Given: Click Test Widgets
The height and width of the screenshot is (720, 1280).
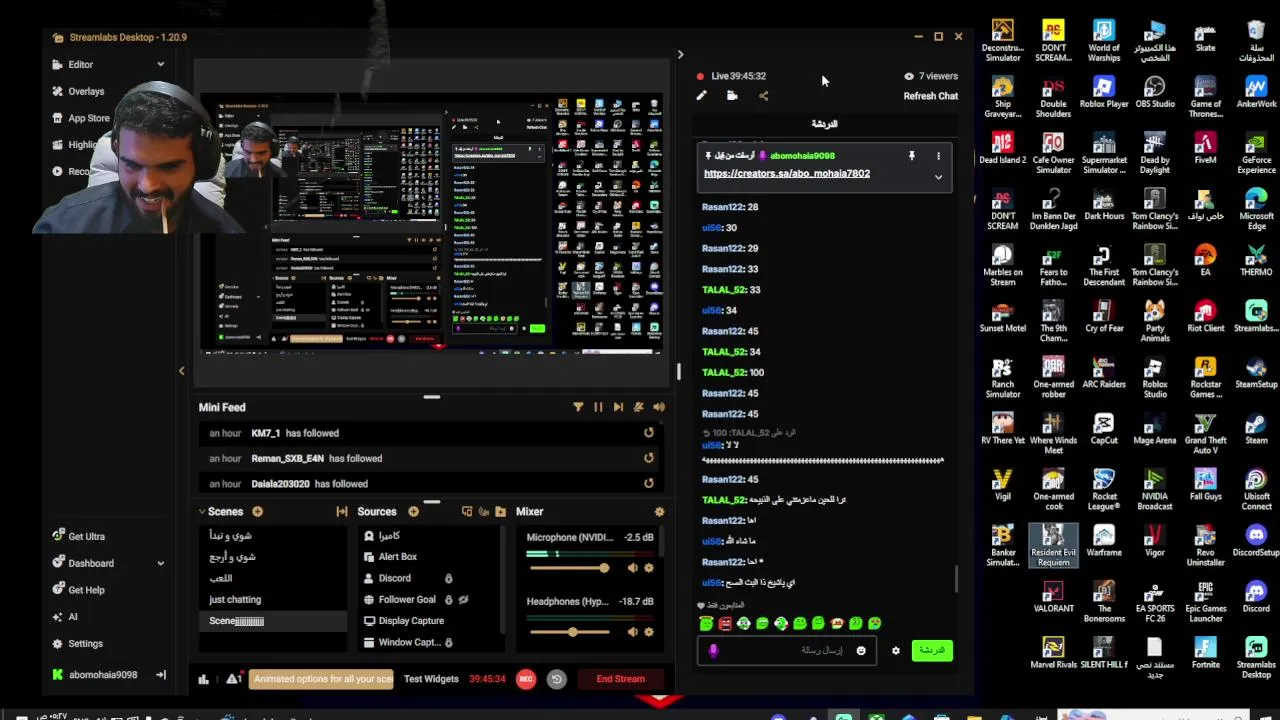Looking at the screenshot, I should [x=431, y=679].
